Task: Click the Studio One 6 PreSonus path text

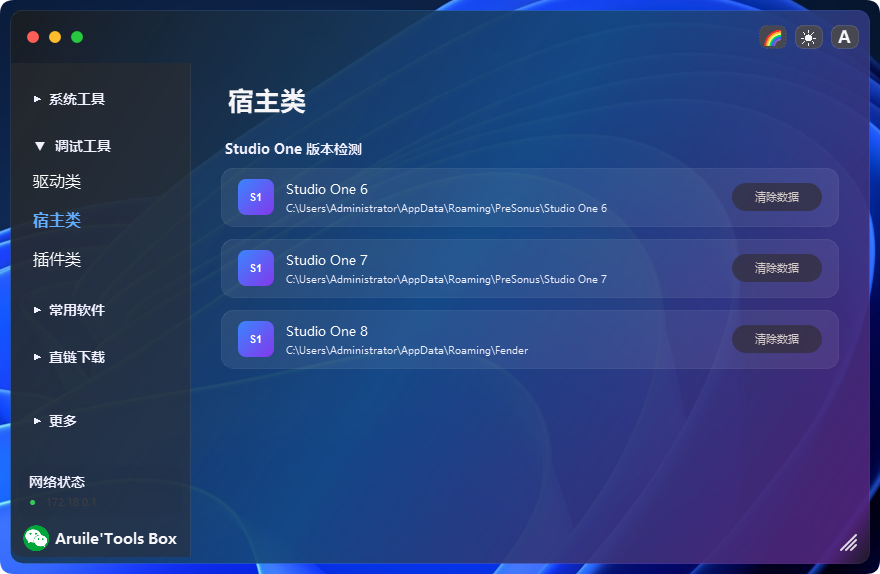Action: pyautogui.click(x=446, y=208)
